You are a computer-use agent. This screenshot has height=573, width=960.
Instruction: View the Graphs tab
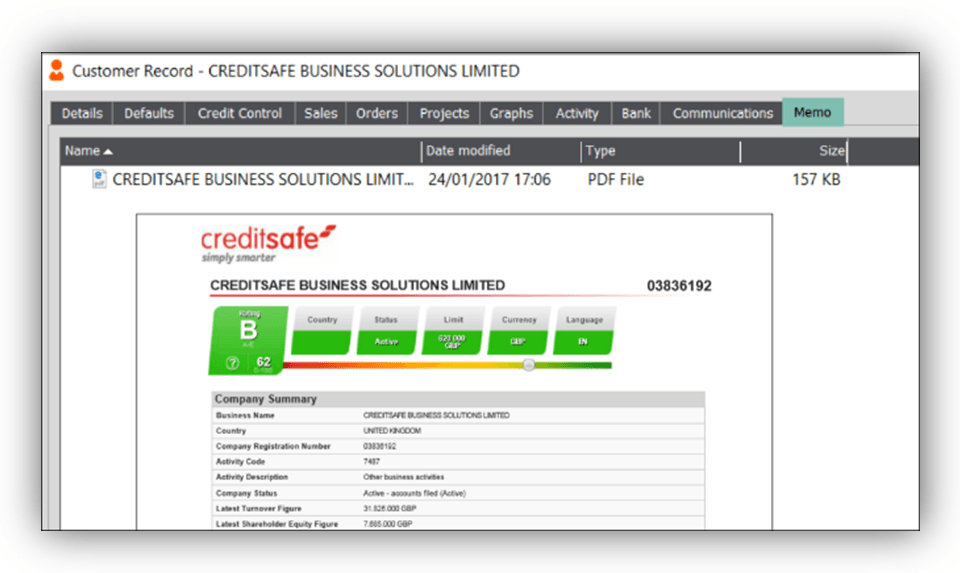click(x=511, y=113)
